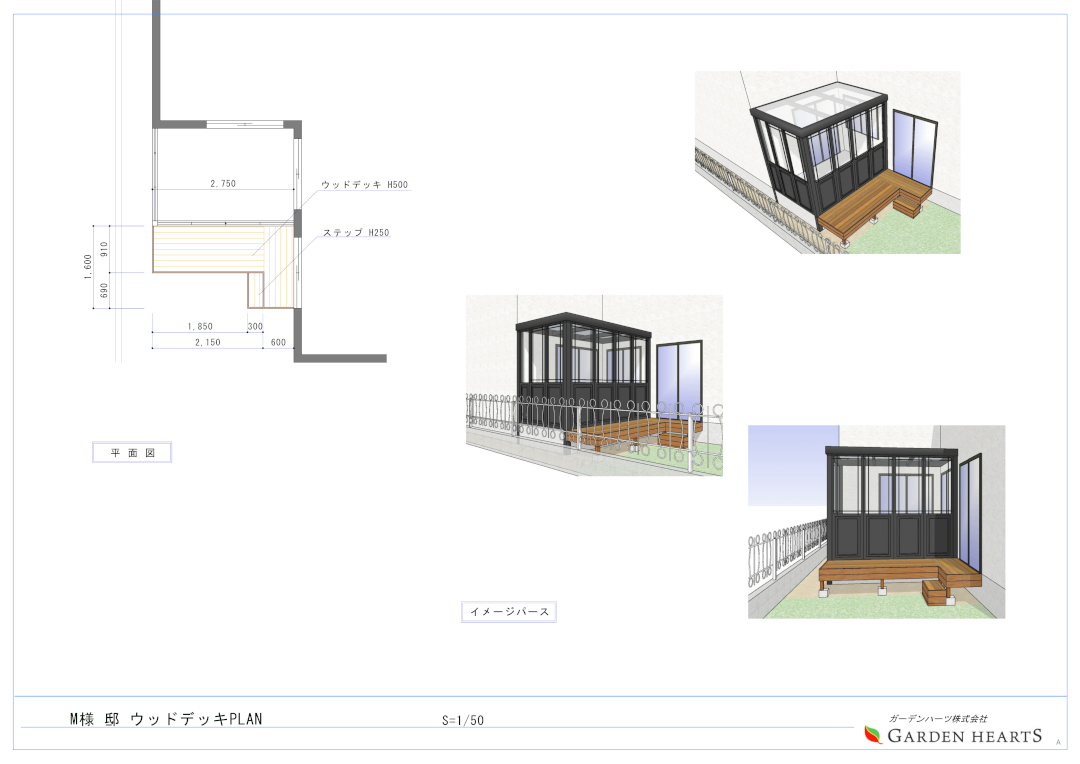Click the 300 dimension label on the plan

[x=254, y=325]
